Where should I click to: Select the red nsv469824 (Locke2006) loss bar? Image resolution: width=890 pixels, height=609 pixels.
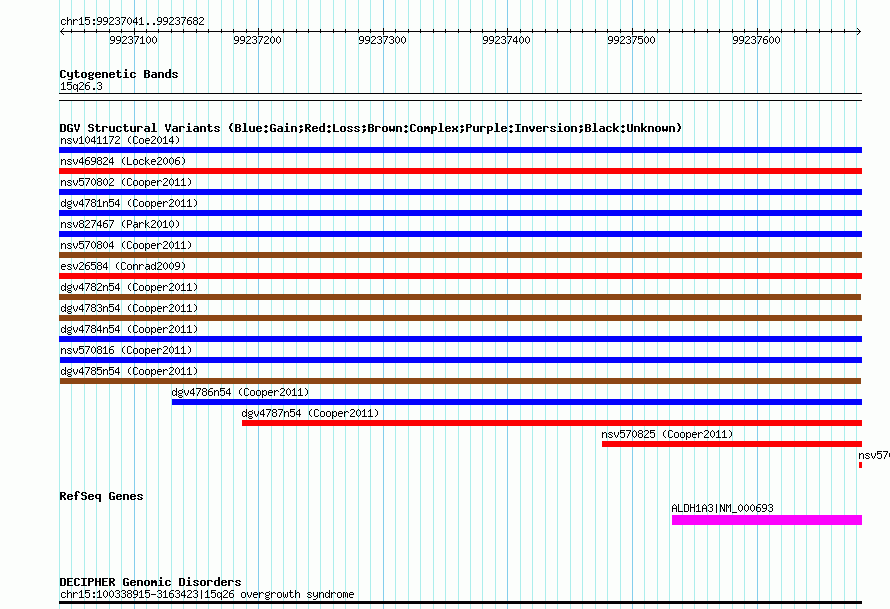click(x=460, y=171)
